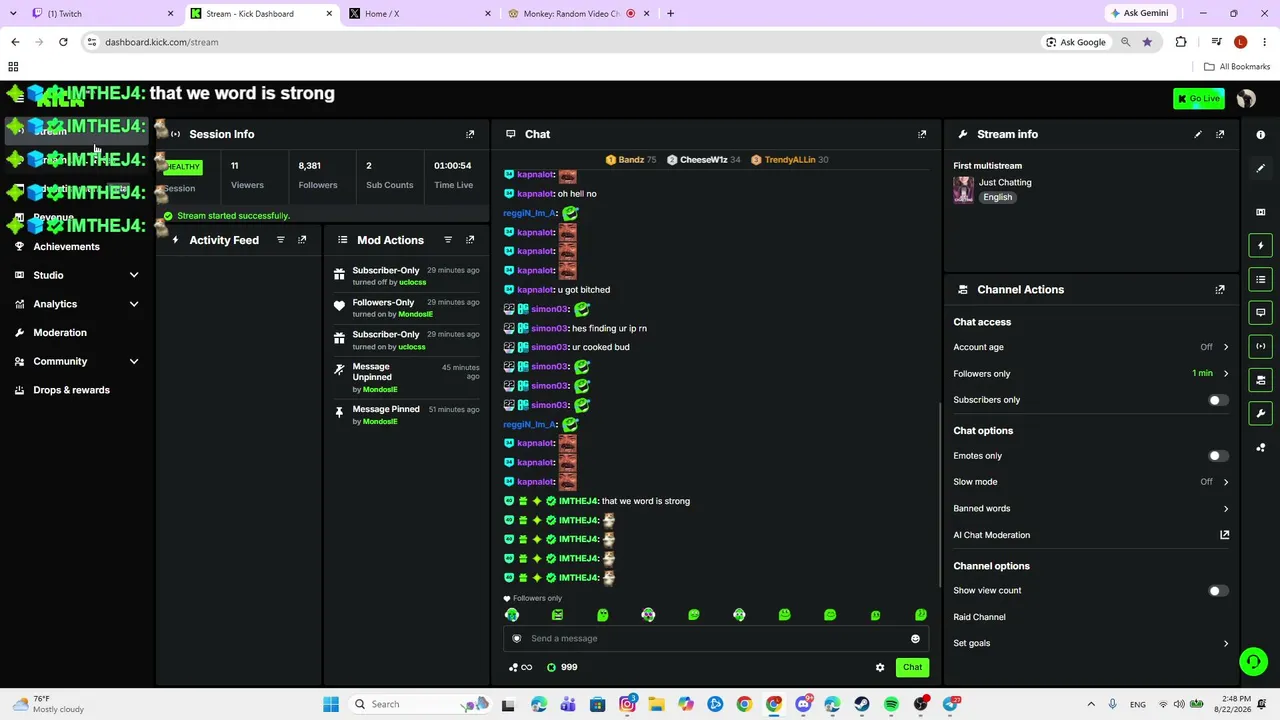Switch to the Home / X browser tab

[418, 14]
